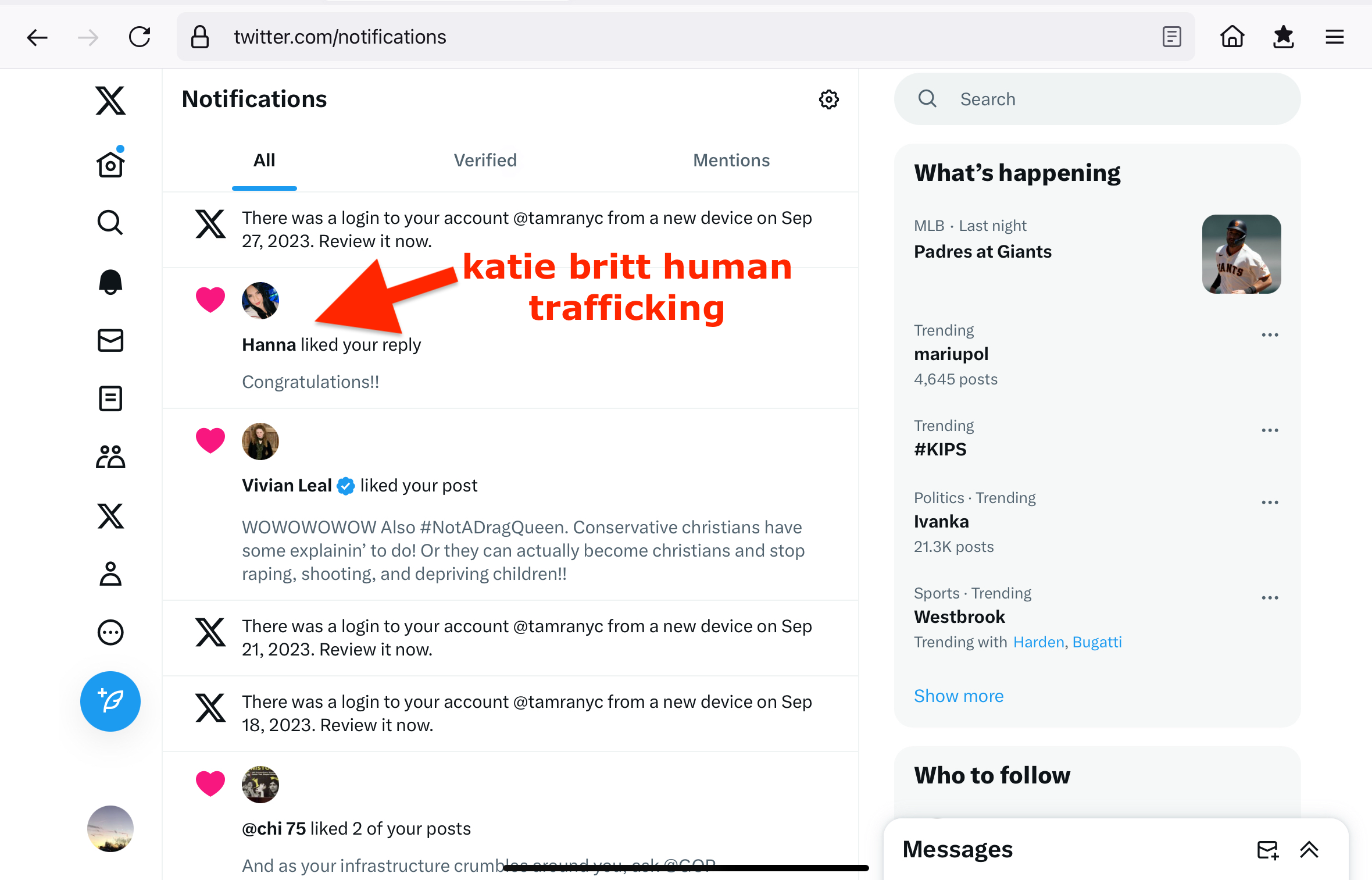1372x880 pixels.
Task: Switch to the Verified tab
Action: (x=485, y=161)
